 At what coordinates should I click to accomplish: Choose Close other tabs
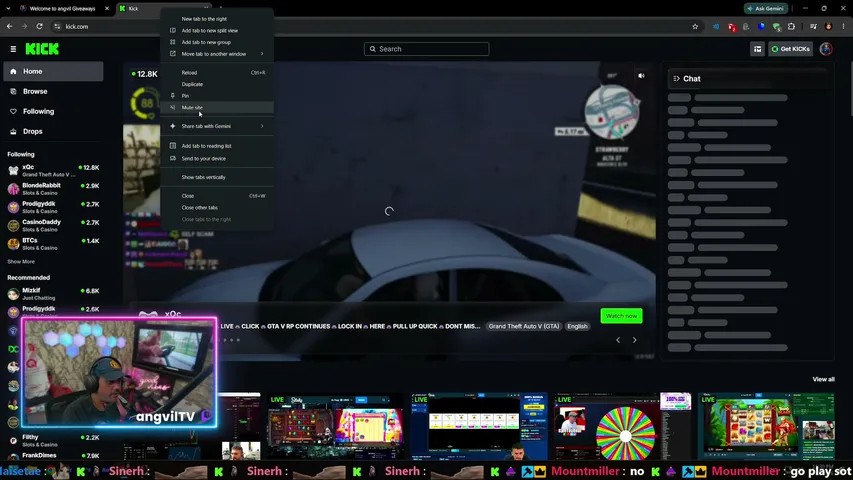click(217, 207)
